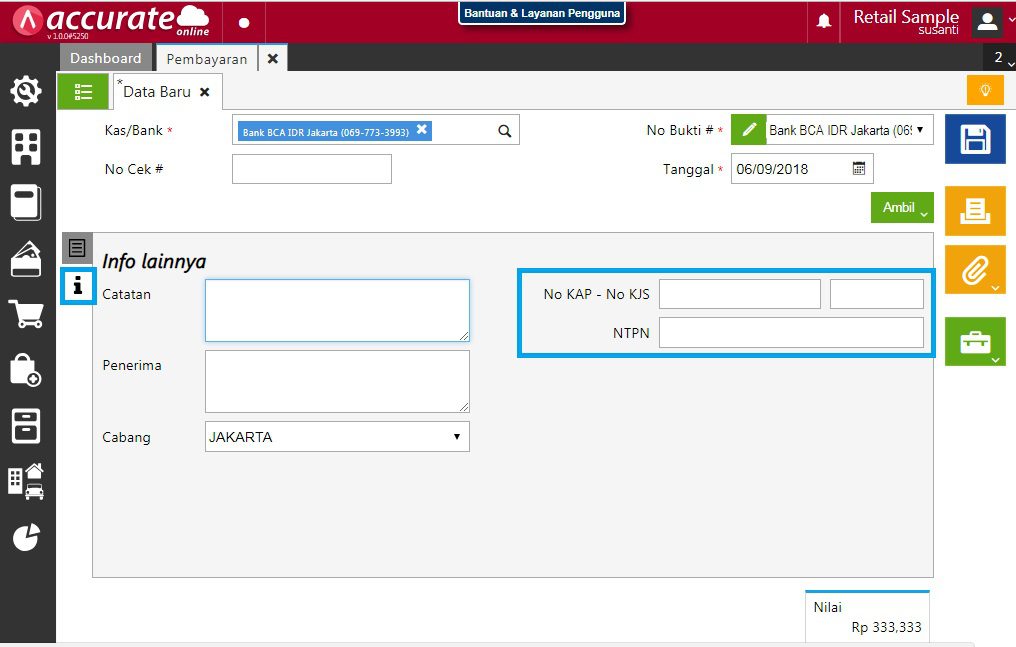Edit No Bukti with the pencil icon
1016x647 pixels.
click(x=749, y=129)
